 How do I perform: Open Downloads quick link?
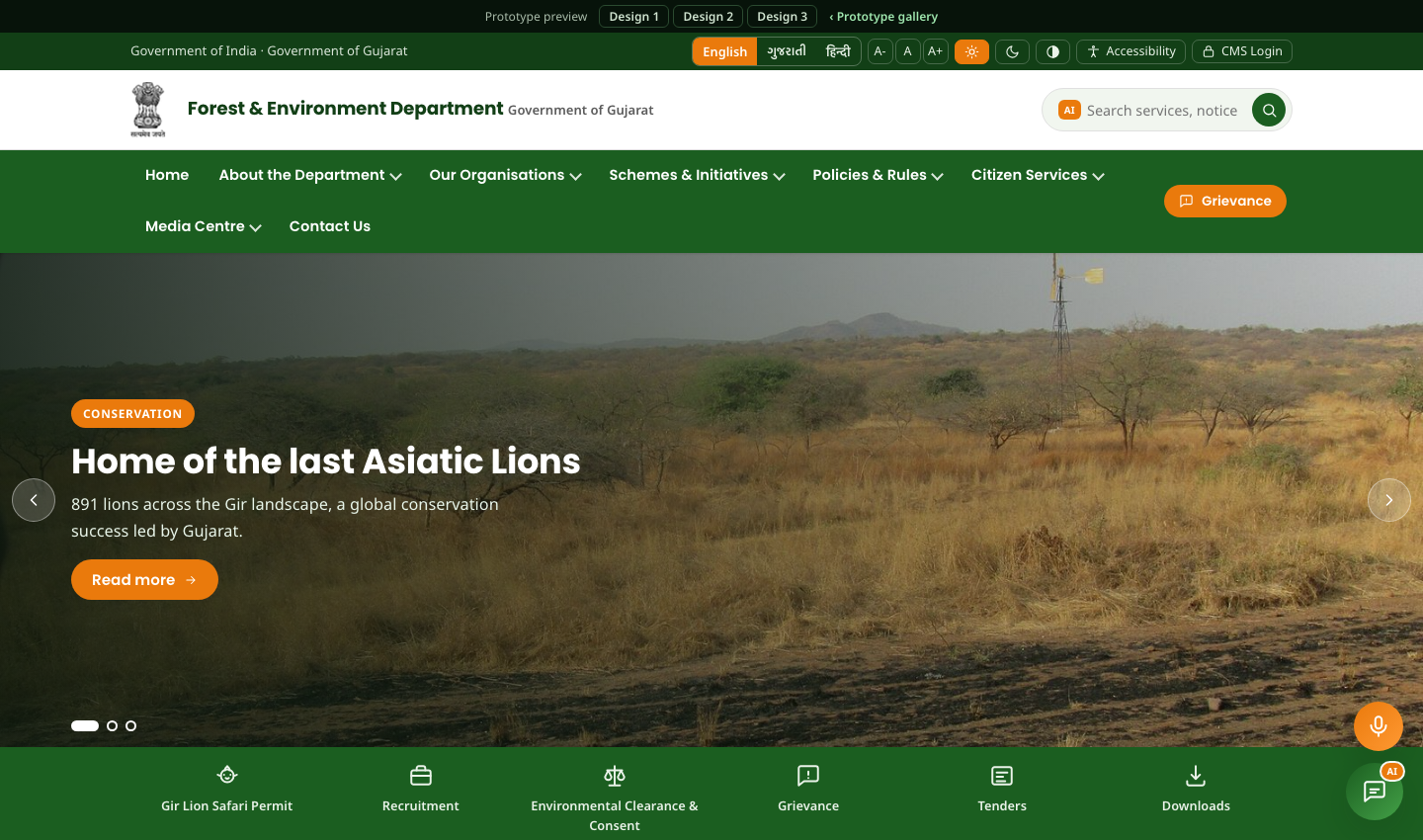1196,790
